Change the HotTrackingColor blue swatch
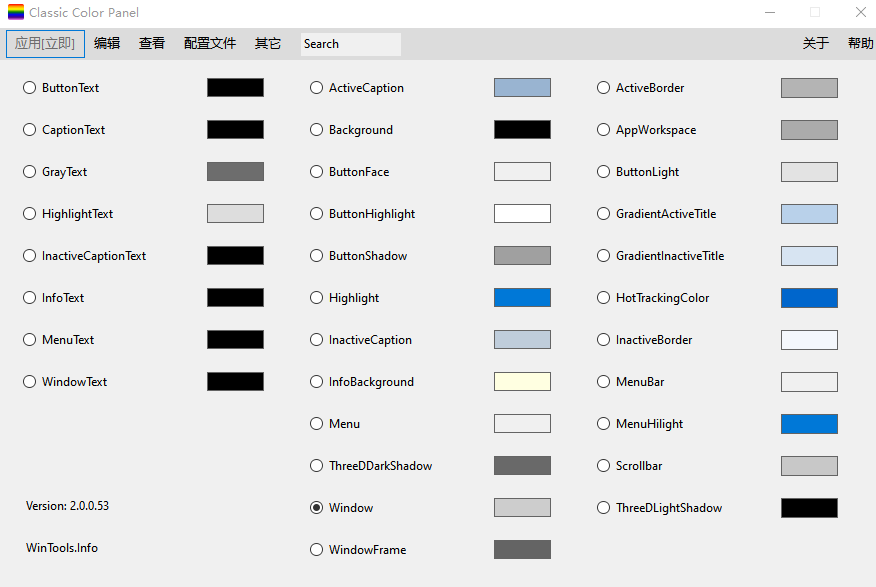 (810, 298)
